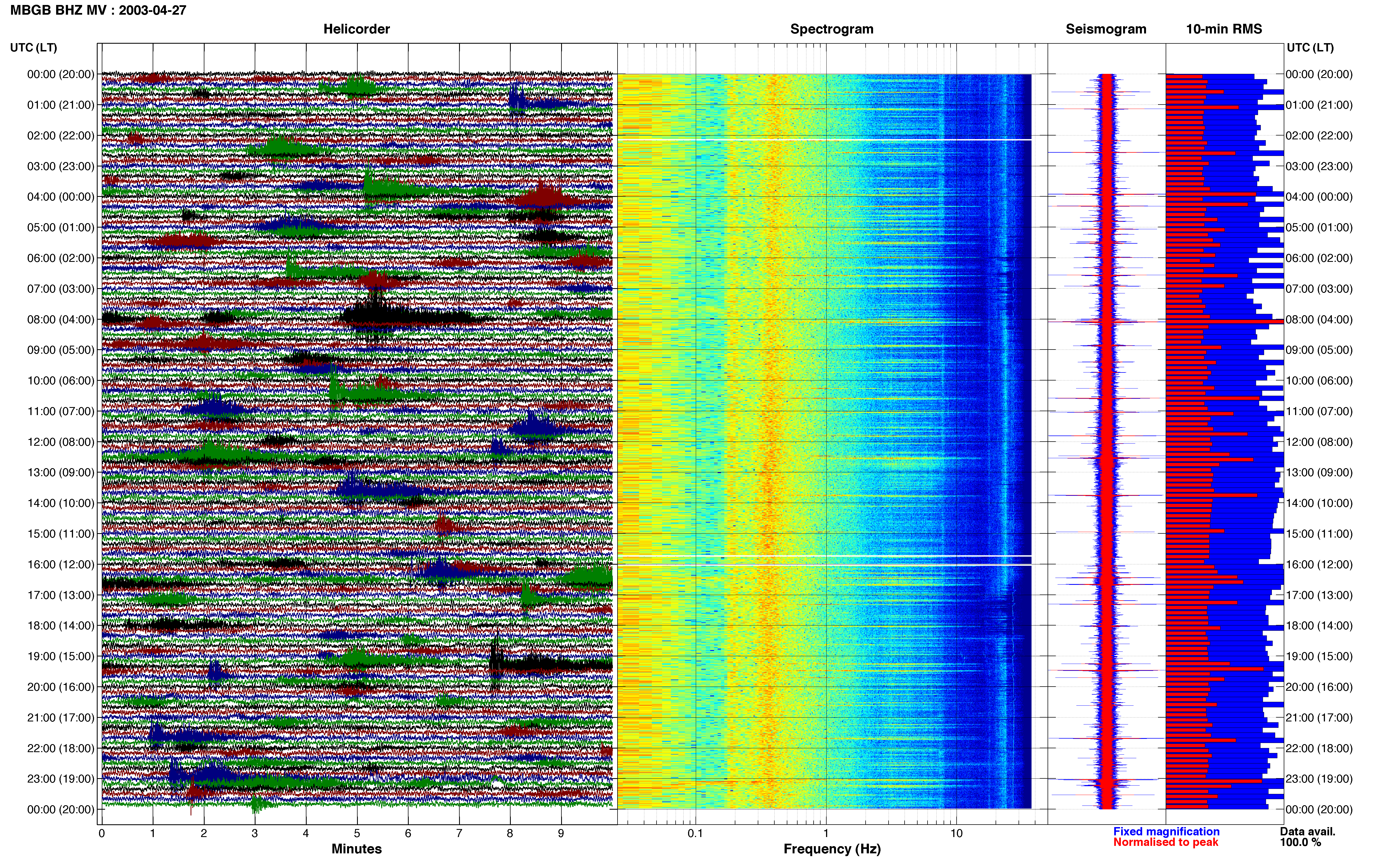
Task: Click minute tick 4 on the Helicorder axis
Action: 306,833
